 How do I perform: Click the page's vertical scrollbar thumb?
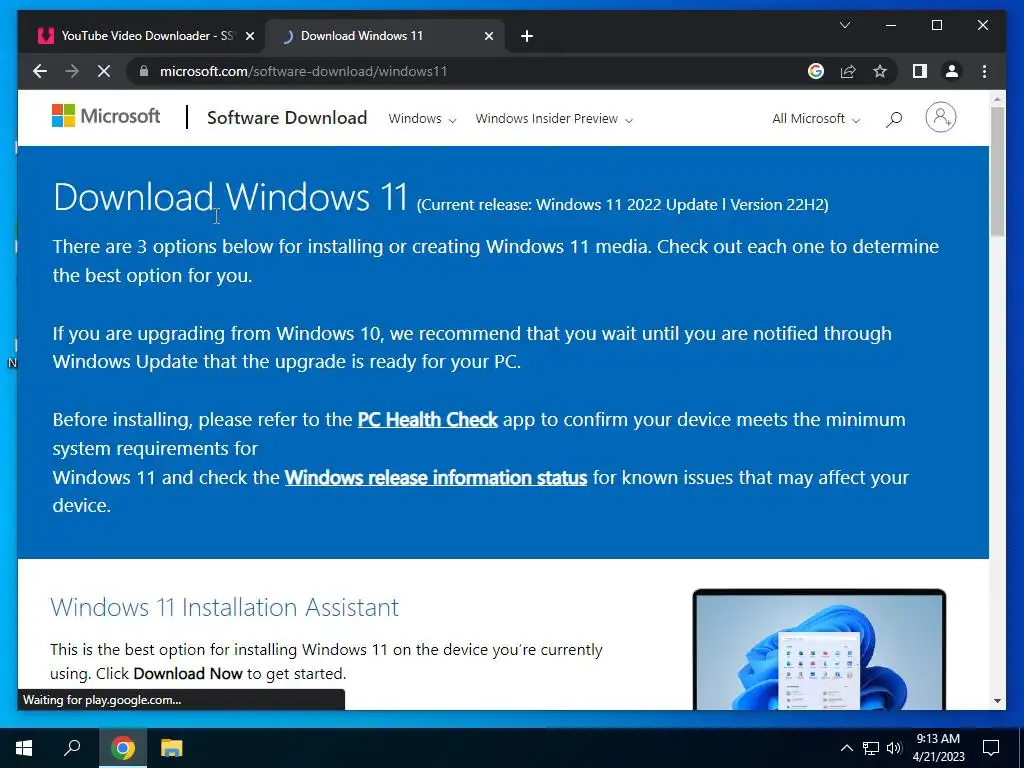pos(997,171)
